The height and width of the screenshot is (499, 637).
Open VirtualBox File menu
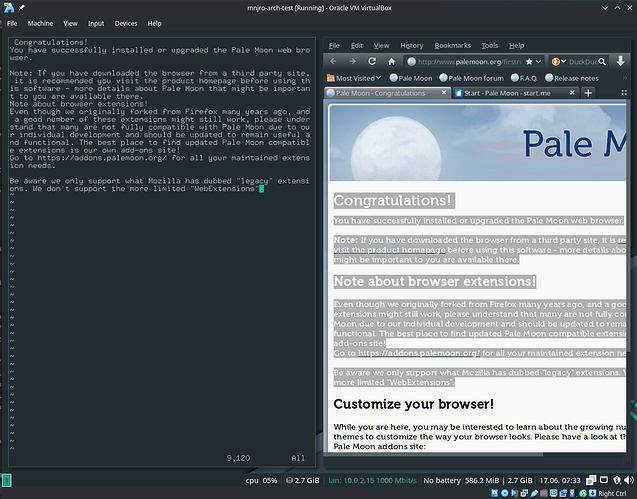tap(12, 24)
